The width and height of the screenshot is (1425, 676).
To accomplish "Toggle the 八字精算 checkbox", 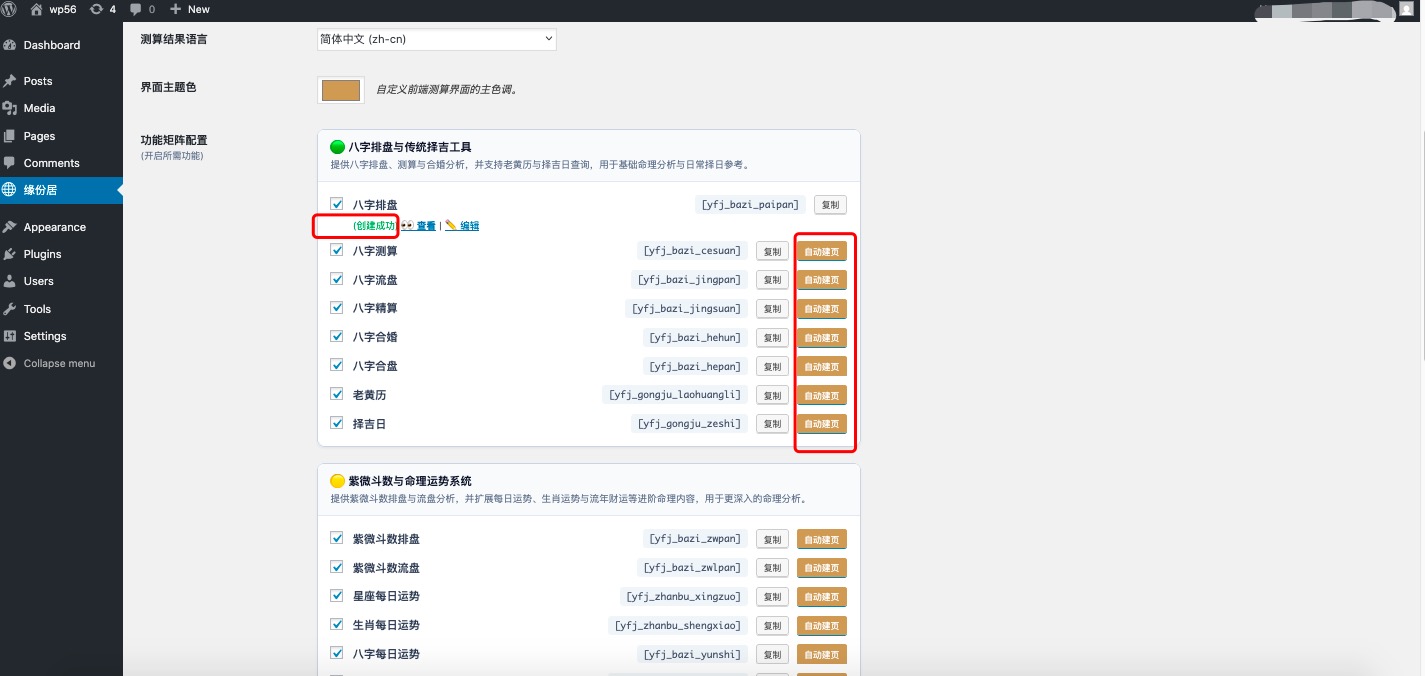I will [337, 307].
